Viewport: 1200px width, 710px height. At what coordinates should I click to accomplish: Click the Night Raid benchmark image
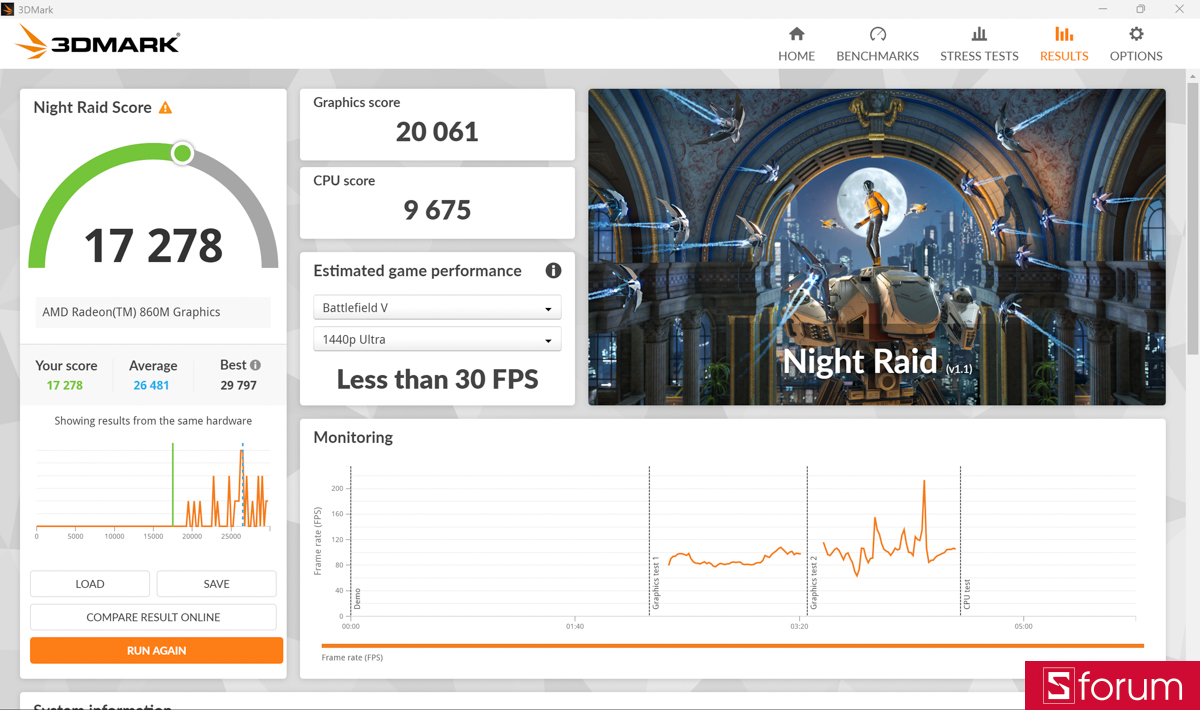(x=876, y=246)
